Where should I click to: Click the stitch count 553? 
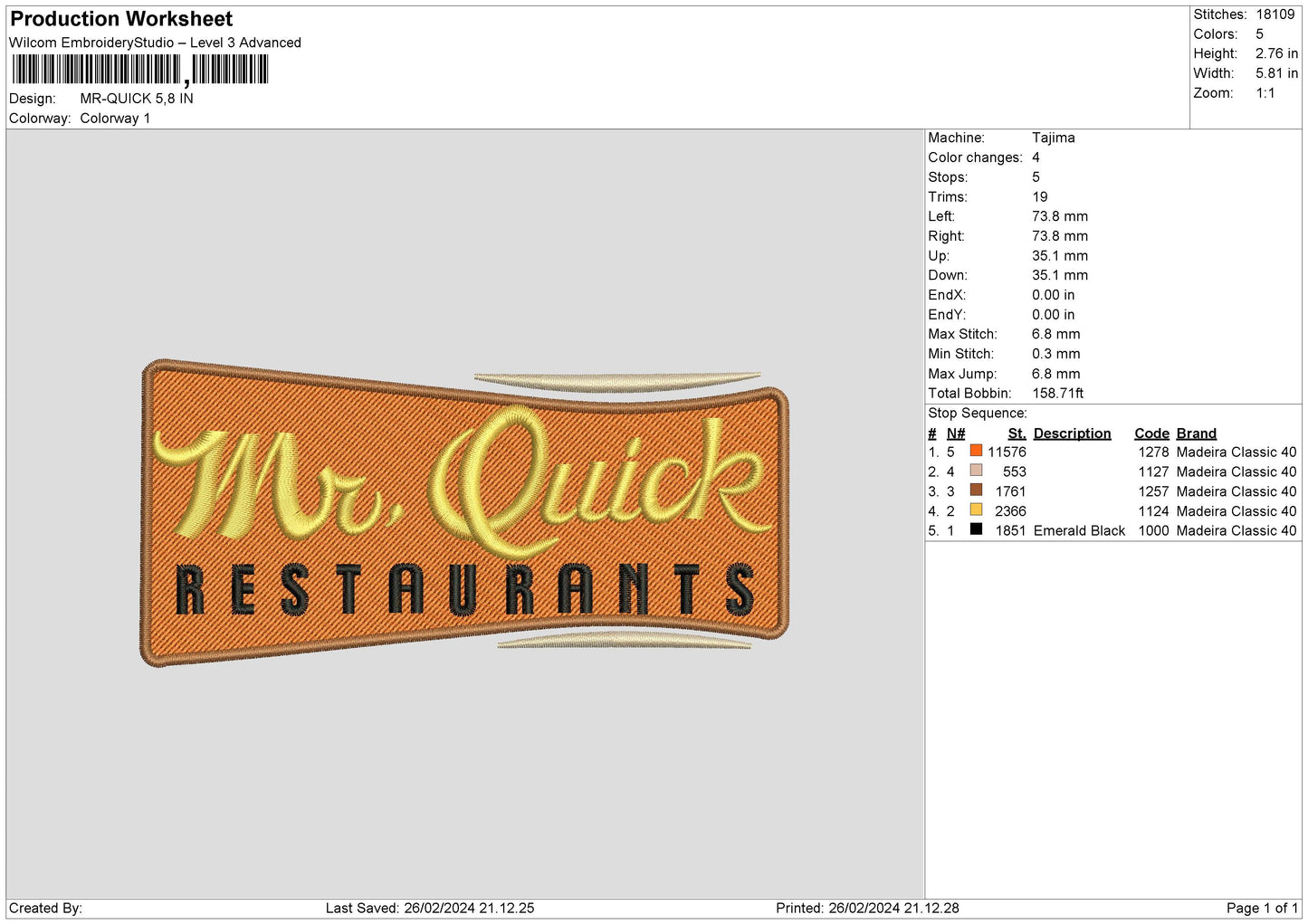[1015, 472]
